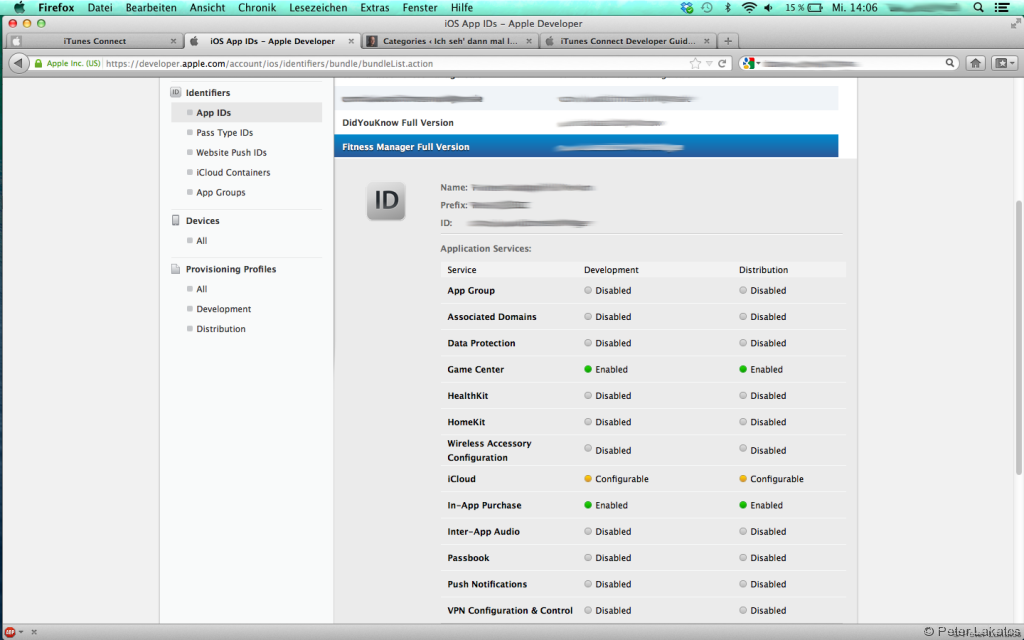Click the Provisioning Profiles document icon
The width and height of the screenshot is (1024, 640).
click(175, 269)
